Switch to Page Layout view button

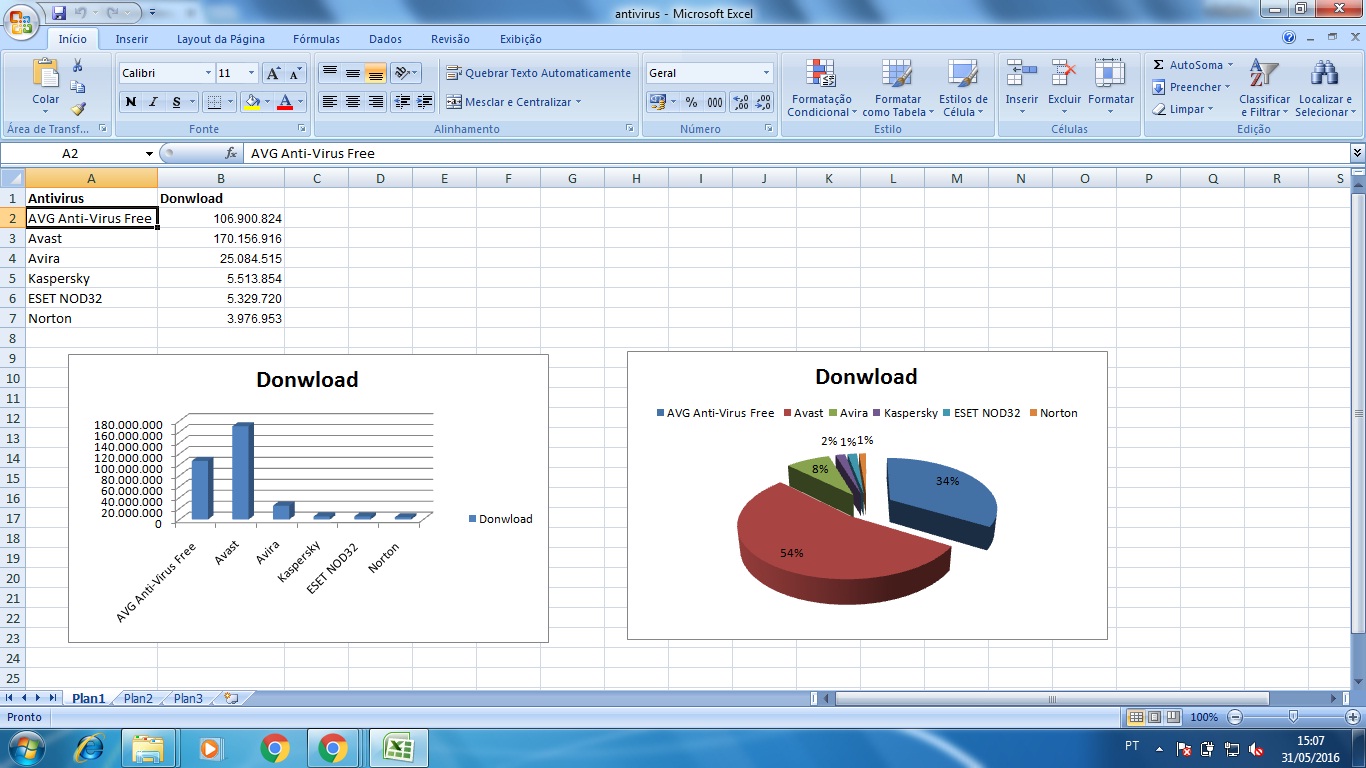[x=1154, y=717]
